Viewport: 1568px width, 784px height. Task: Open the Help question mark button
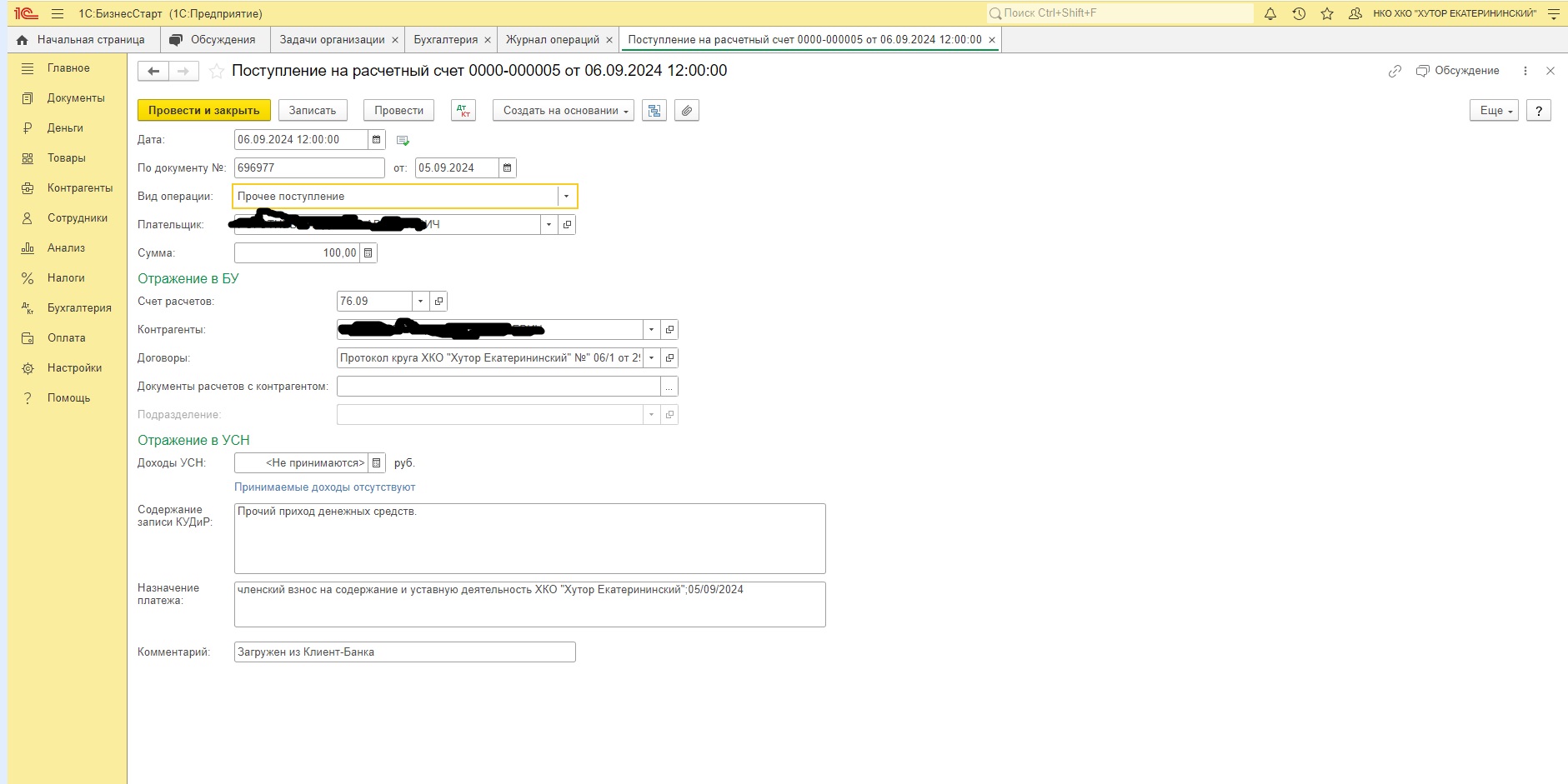1539,111
